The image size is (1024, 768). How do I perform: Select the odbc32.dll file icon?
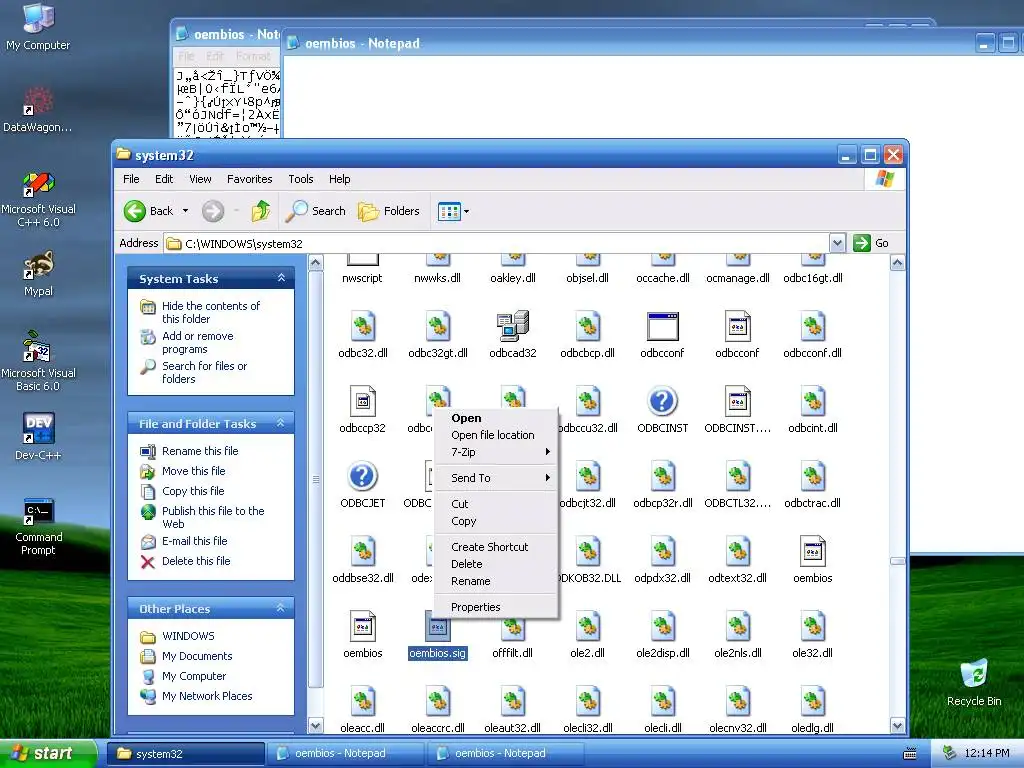point(362,327)
